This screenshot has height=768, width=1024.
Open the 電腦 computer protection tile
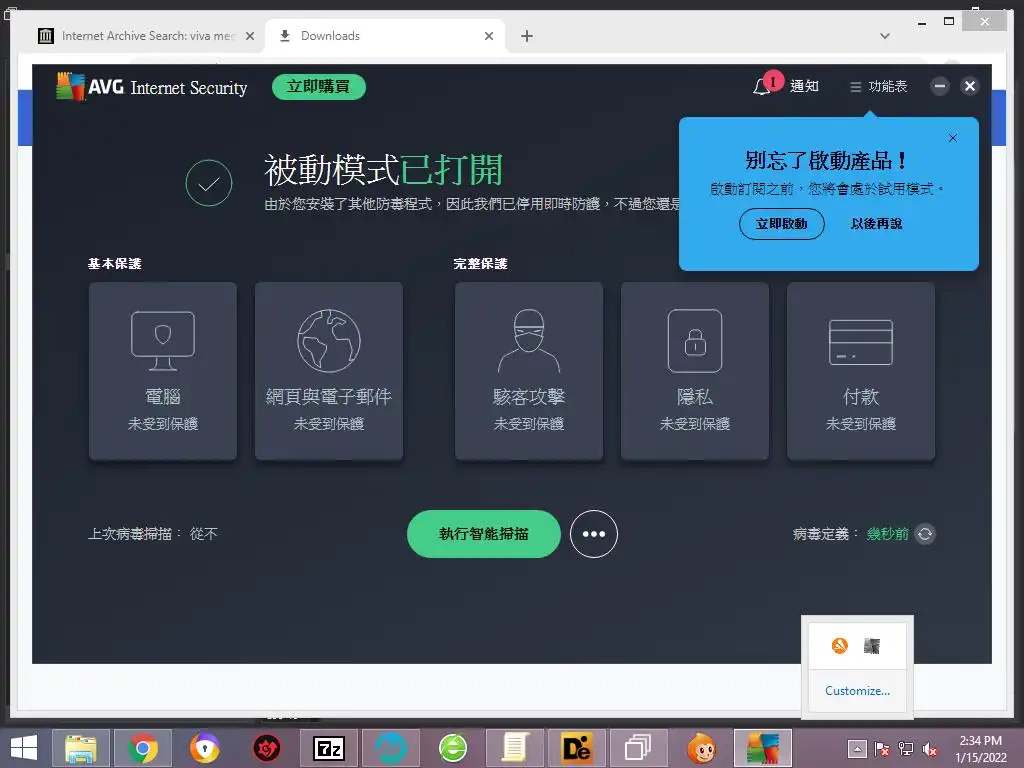pyautogui.click(x=163, y=371)
